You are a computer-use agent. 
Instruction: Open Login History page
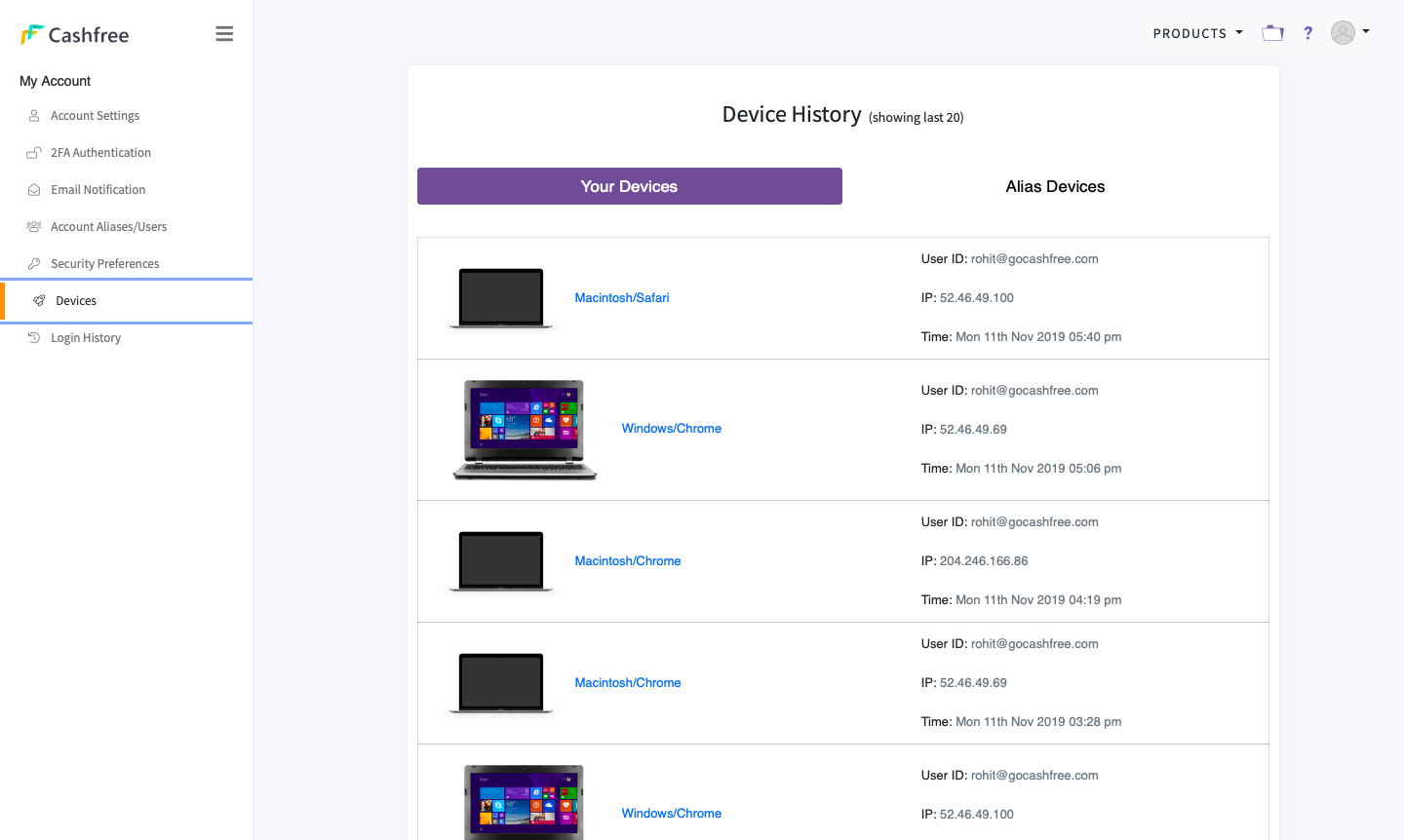point(86,338)
